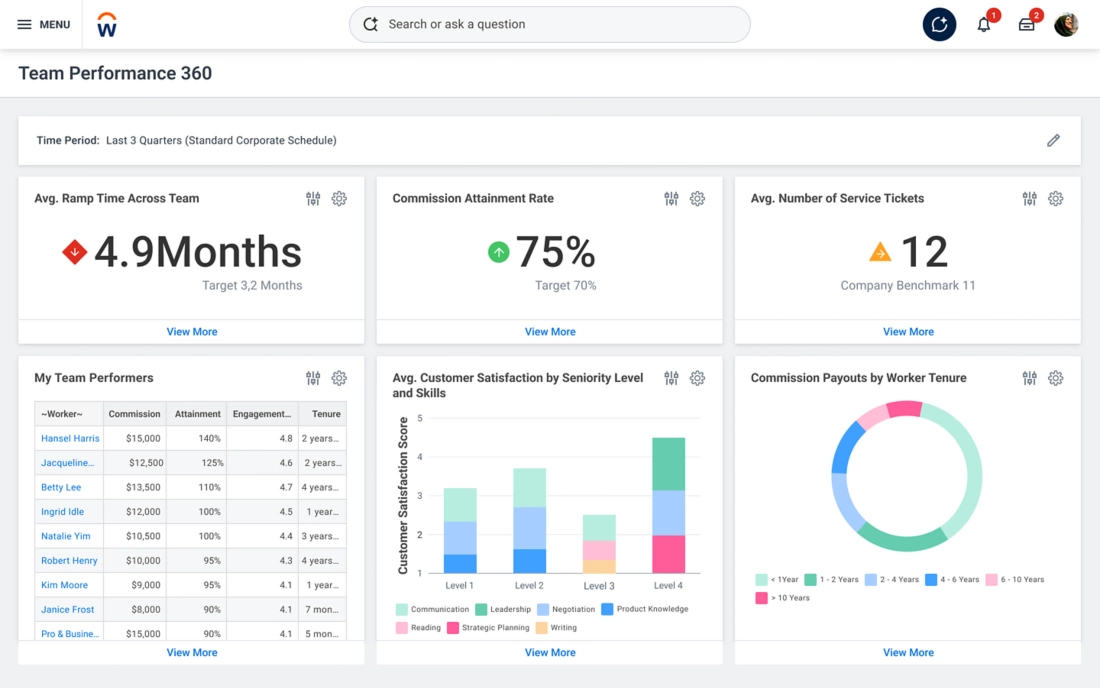Click the Company Benchmark 11 text

click(x=908, y=285)
